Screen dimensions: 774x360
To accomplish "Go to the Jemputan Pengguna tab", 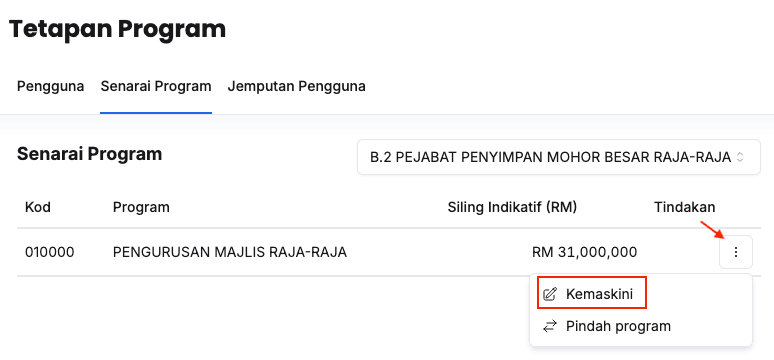I will pyautogui.click(x=297, y=86).
